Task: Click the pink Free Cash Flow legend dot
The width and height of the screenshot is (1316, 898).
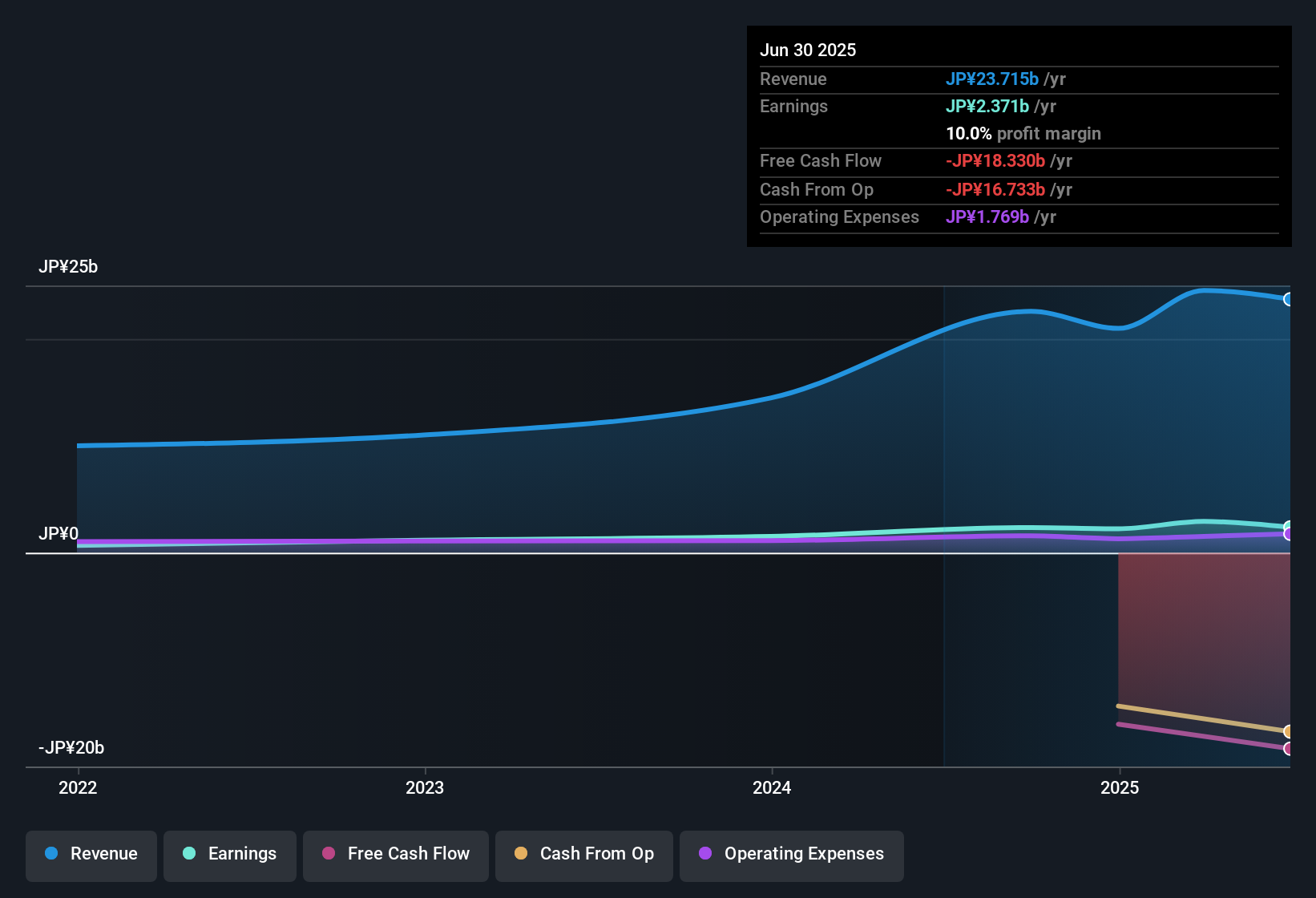Action: 329,854
